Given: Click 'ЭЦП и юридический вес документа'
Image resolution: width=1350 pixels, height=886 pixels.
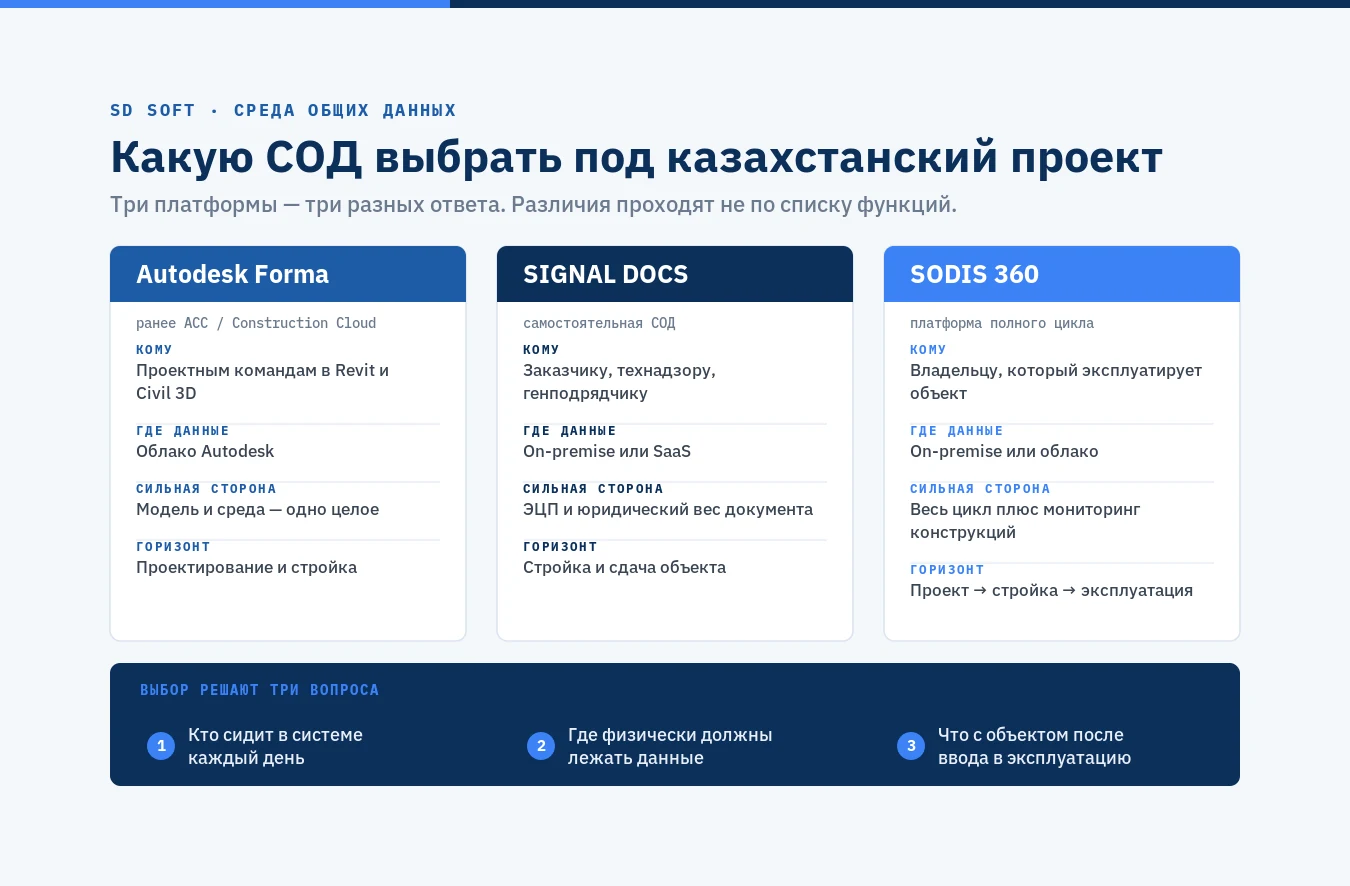Looking at the screenshot, I should point(668,509).
